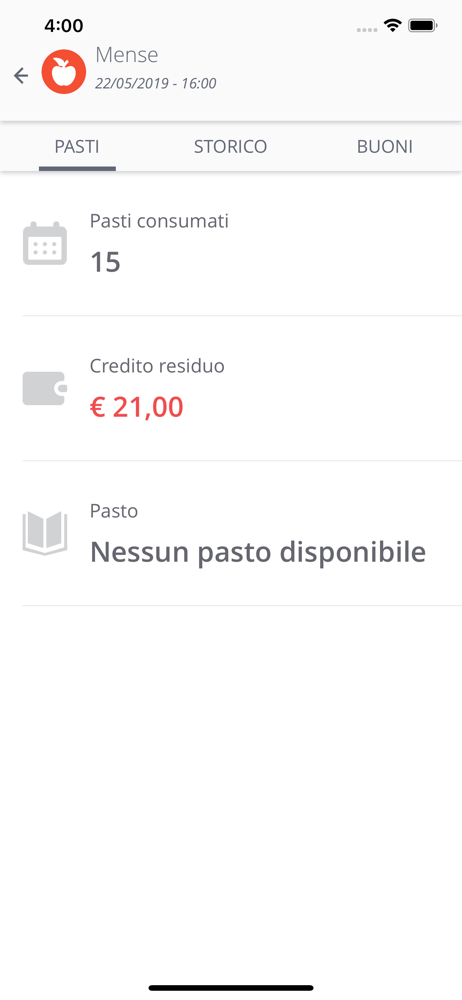The height and width of the screenshot is (1000, 462).
Task: Click the meals consumed value 15
Action: 105,262
